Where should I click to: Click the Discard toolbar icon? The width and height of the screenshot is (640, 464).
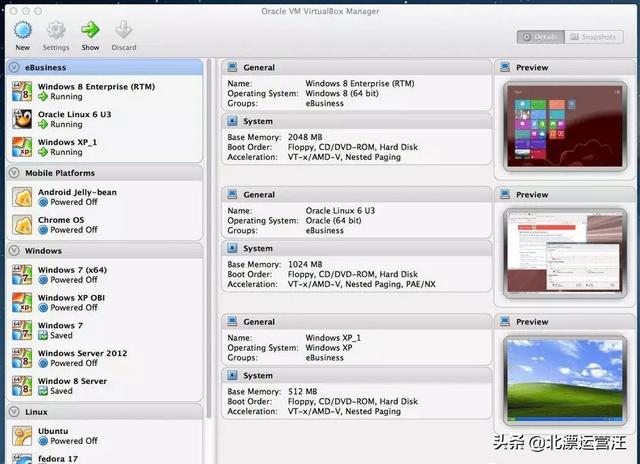123,30
